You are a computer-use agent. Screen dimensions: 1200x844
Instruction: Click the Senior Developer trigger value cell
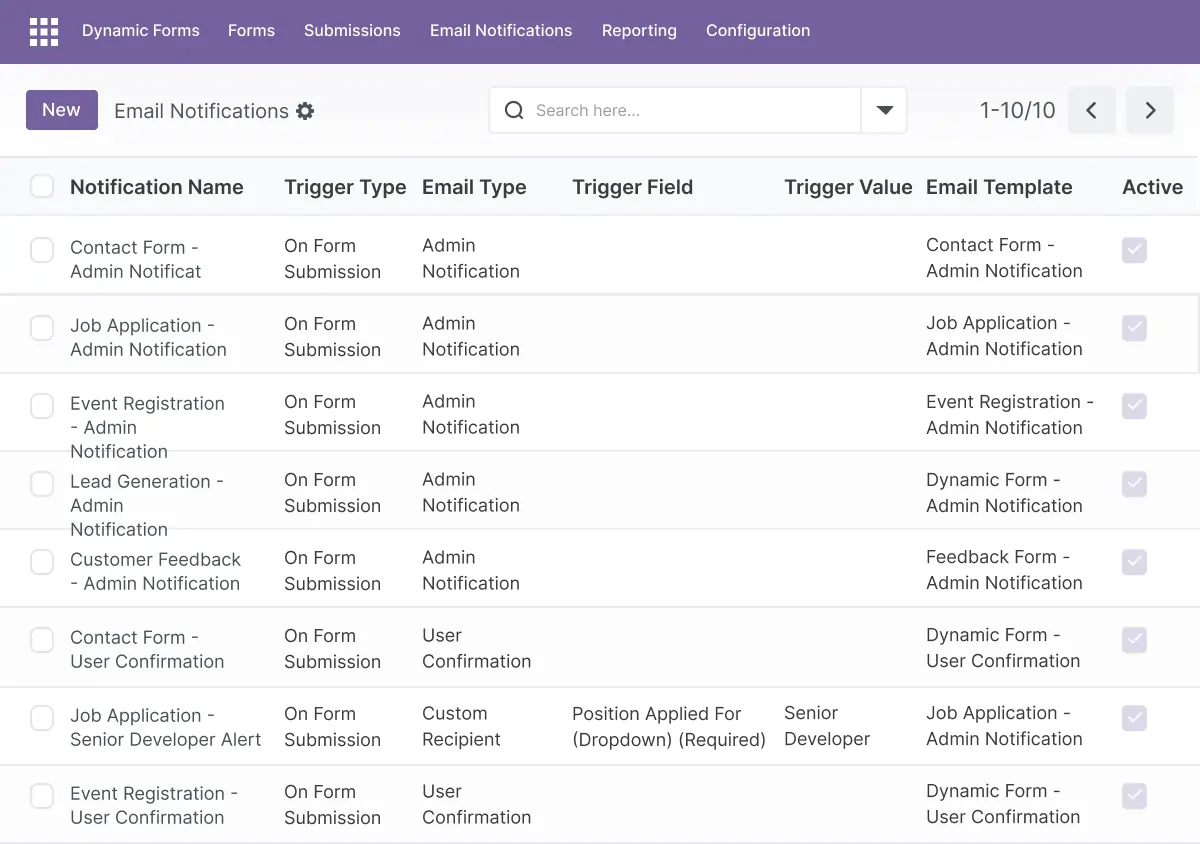point(827,726)
